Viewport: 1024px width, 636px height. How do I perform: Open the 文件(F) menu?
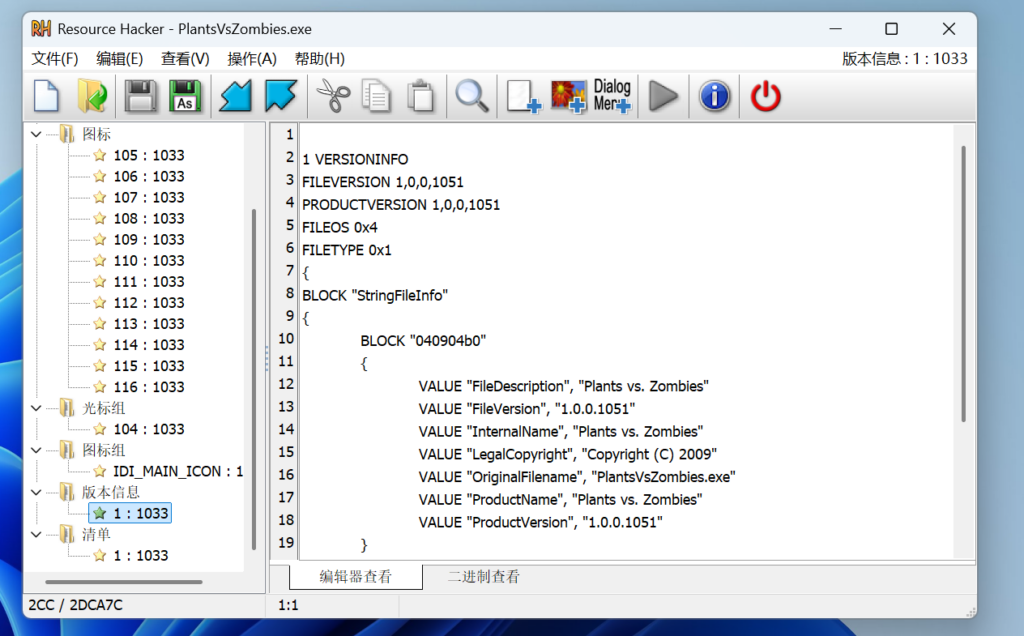(x=55, y=59)
